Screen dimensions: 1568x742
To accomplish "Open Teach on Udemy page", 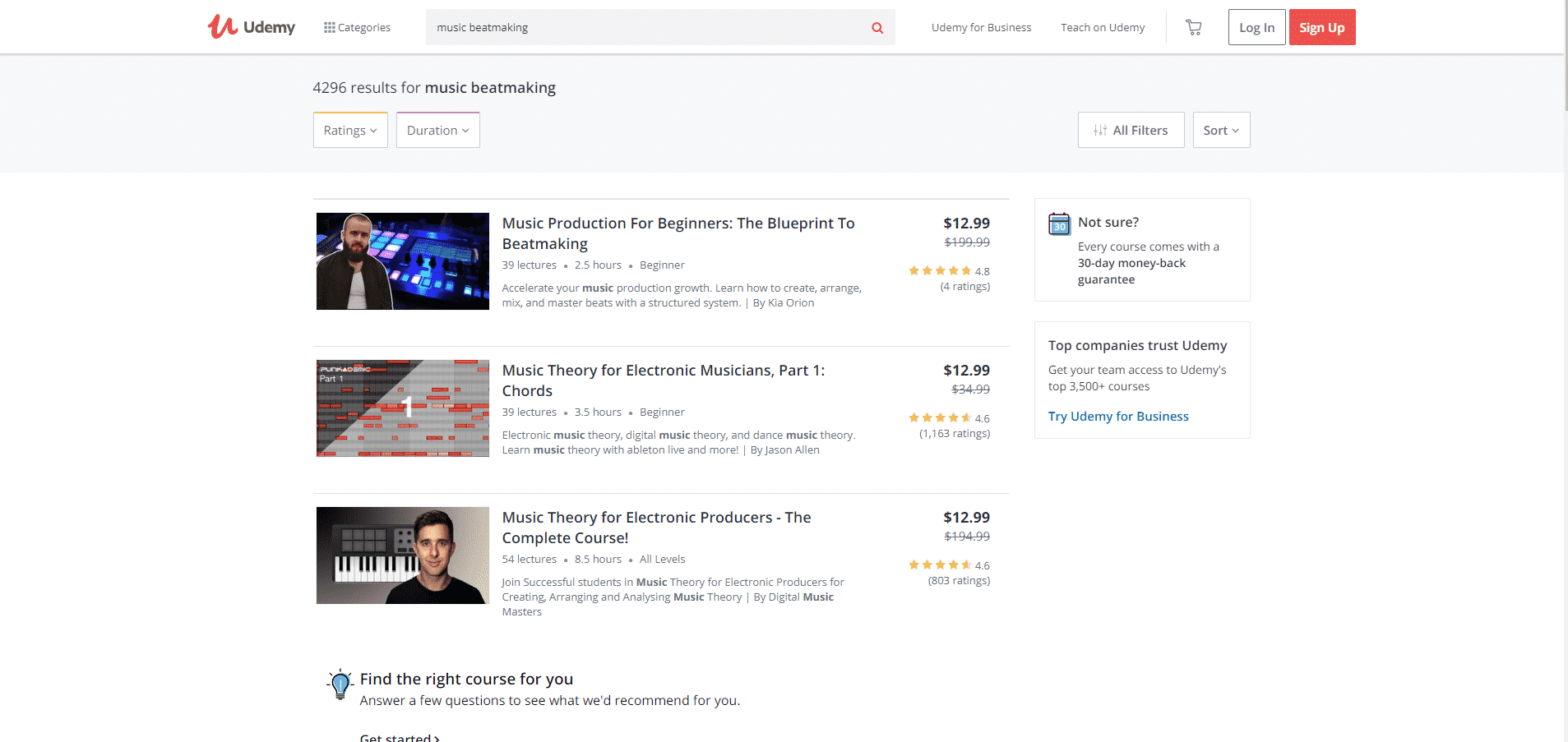I will tap(1102, 28).
